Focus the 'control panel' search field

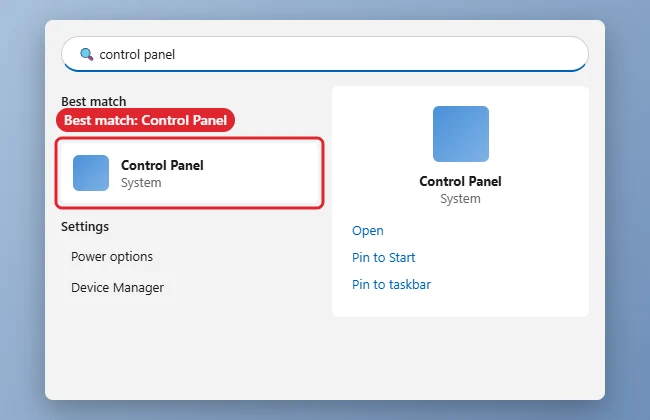click(x=325, y=54)
